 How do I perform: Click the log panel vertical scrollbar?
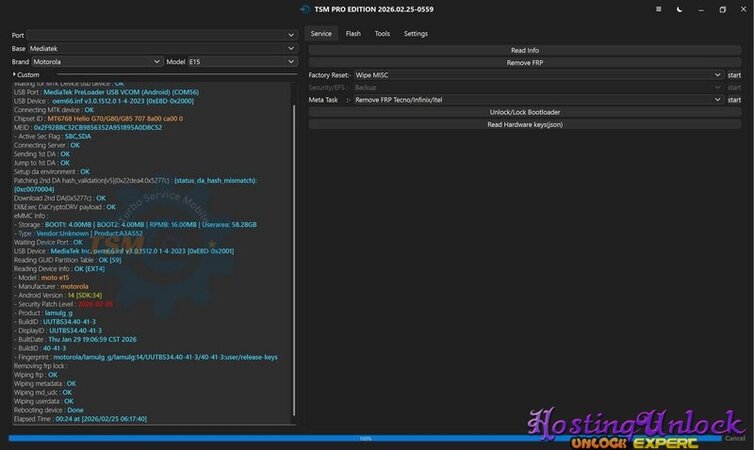coord(294,250)
